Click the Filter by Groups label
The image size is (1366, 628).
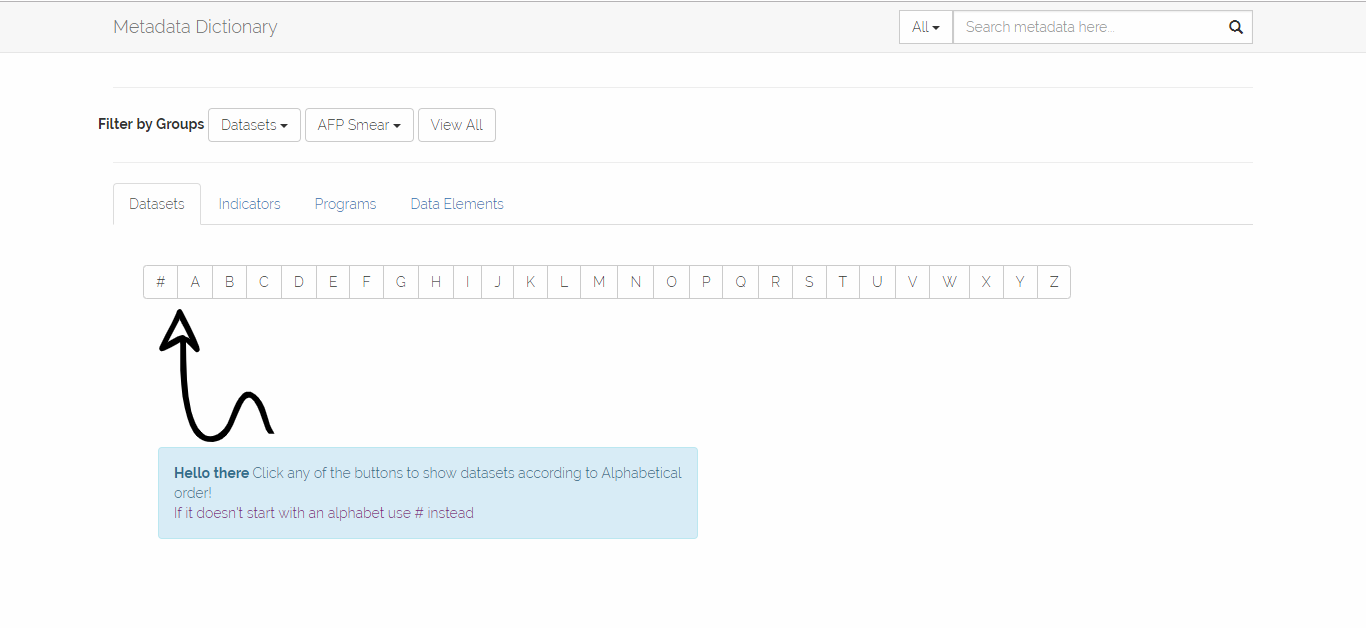151,124
